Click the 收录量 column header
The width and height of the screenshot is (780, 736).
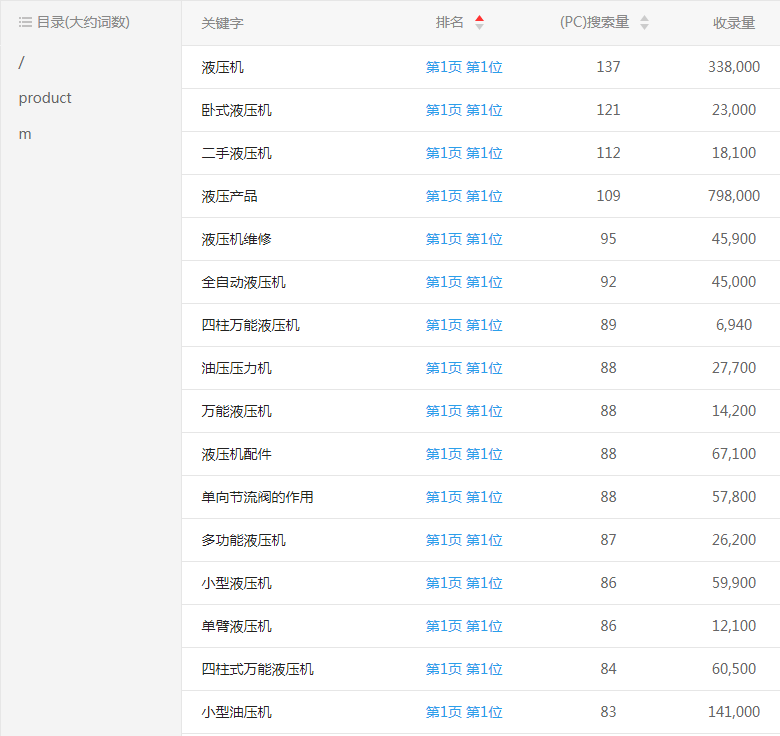(x=734, y=22)
